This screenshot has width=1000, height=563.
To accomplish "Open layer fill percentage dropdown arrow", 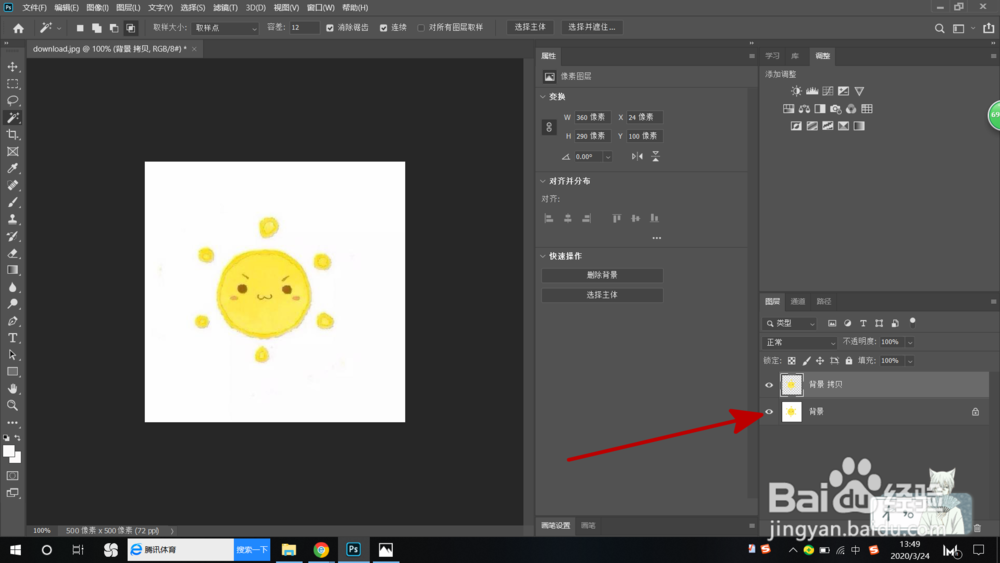I will 910,361.
